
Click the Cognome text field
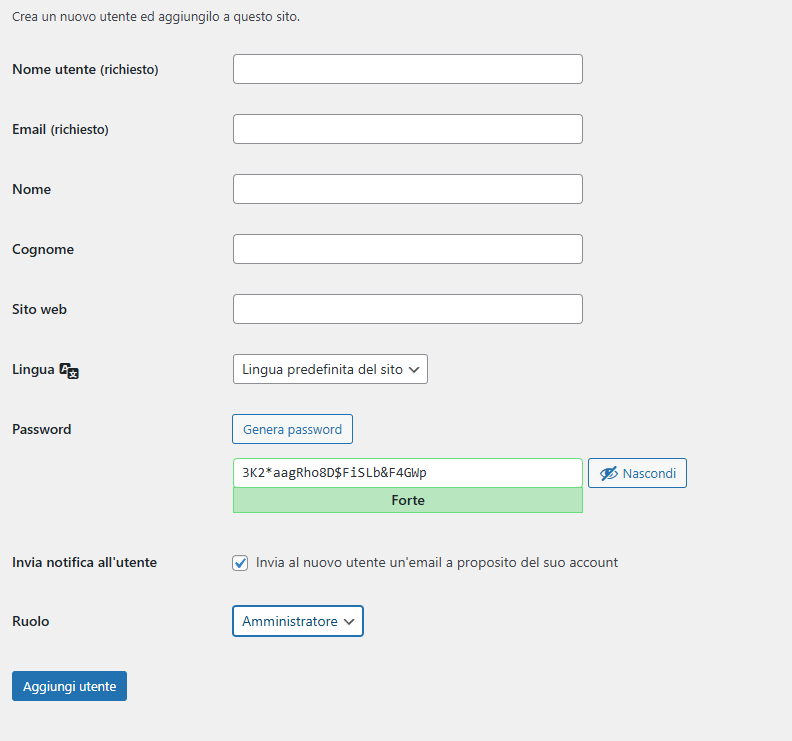pyautogui.click(x=407, y=249)
